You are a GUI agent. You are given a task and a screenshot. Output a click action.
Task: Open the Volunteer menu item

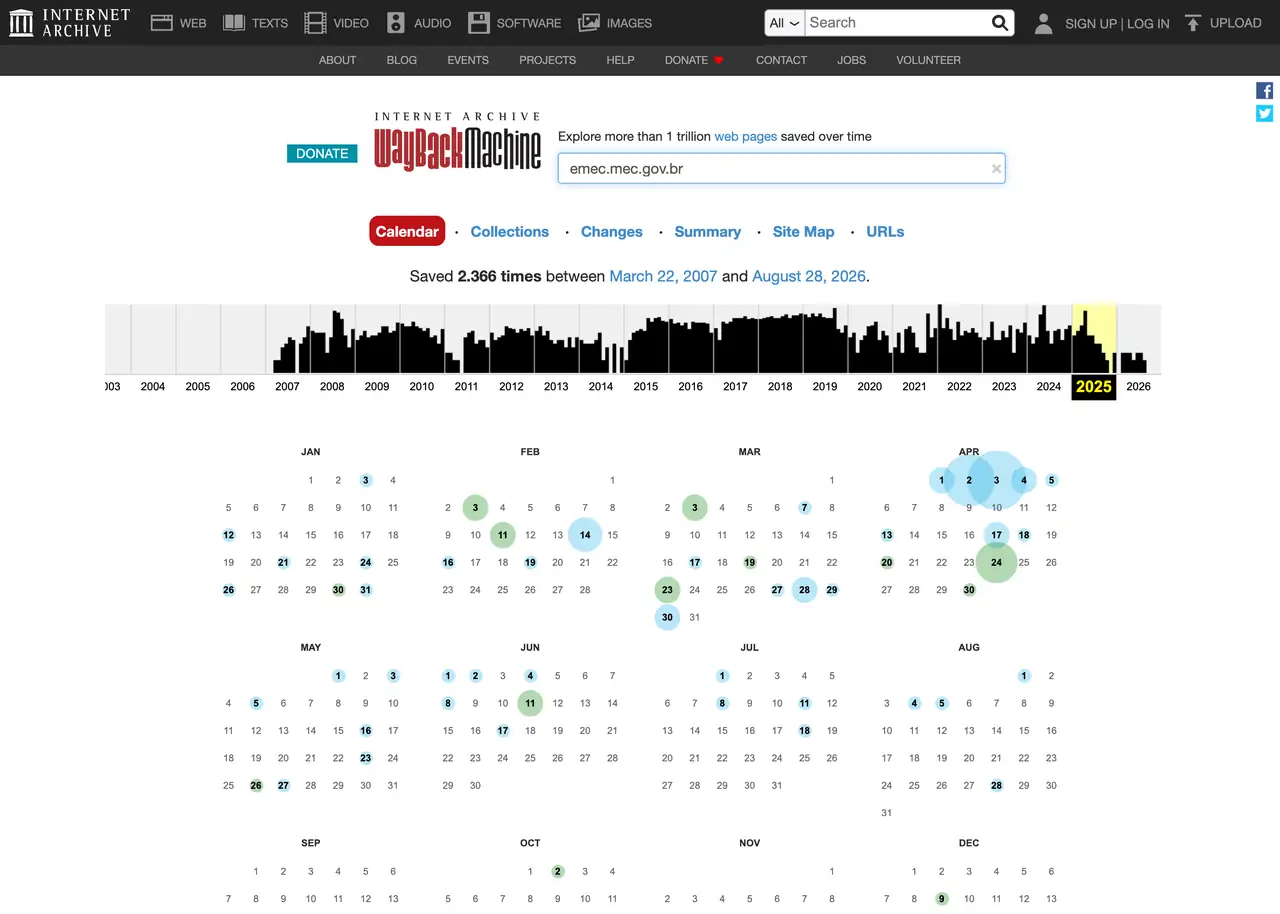[928, 60]
